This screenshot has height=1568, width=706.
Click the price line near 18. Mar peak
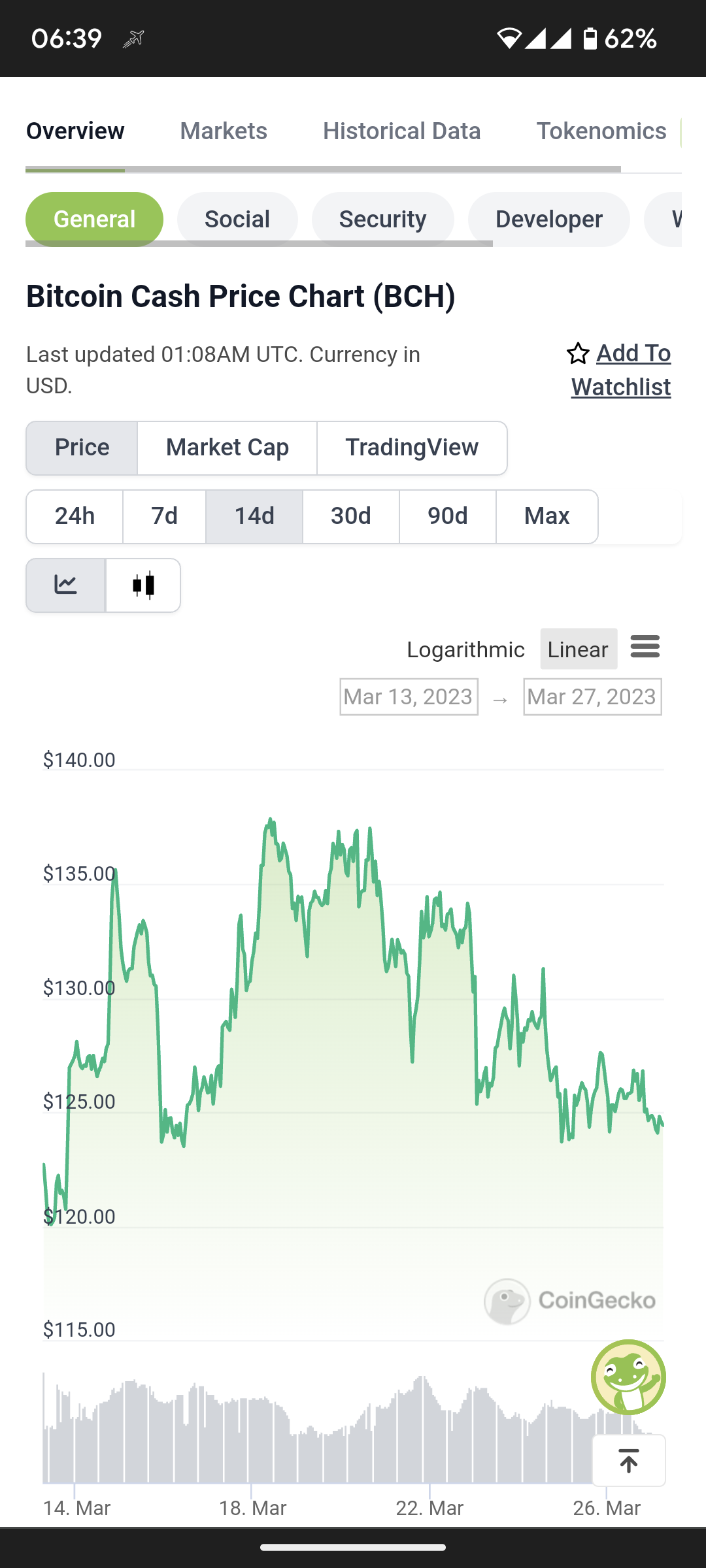269,822
